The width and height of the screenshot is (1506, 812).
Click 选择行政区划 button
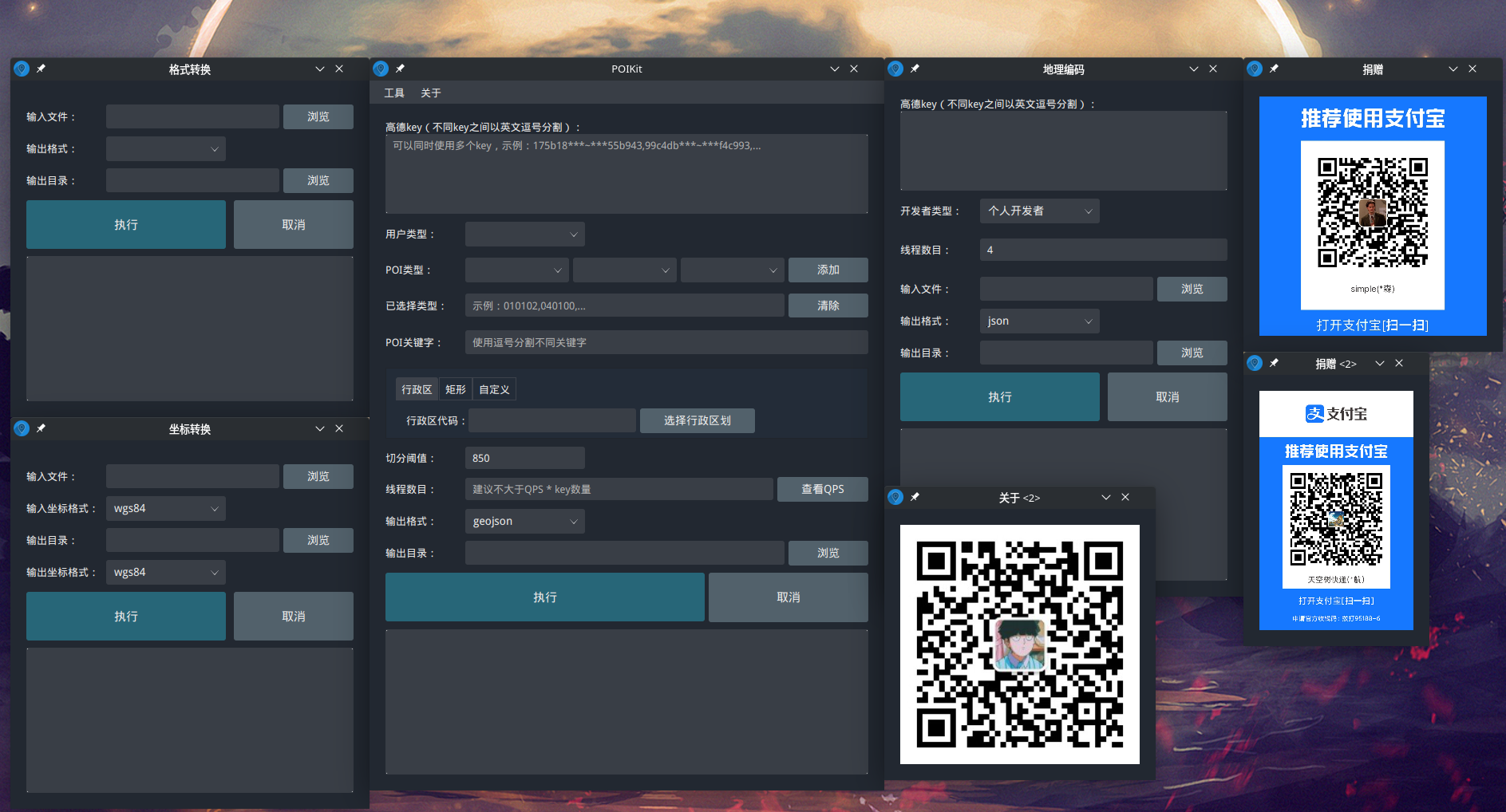point(698,420)
